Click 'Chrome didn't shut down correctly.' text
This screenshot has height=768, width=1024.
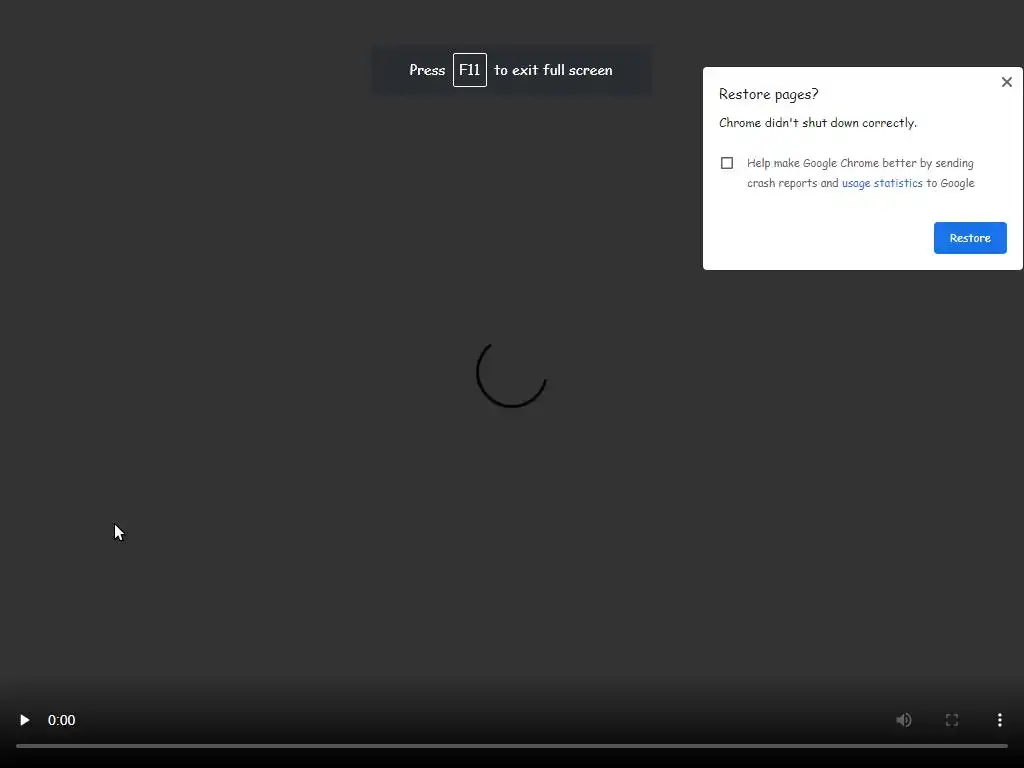pos(818,123)
